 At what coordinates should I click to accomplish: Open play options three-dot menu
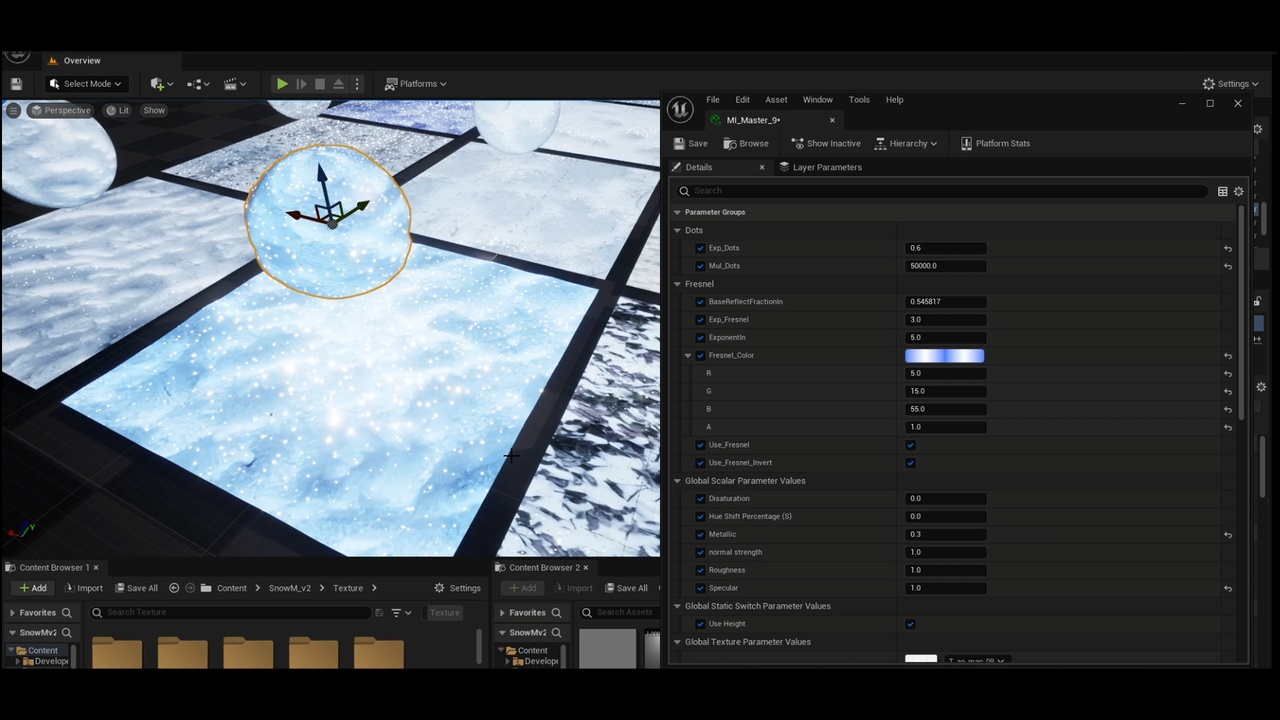click(x=357, y=84)
